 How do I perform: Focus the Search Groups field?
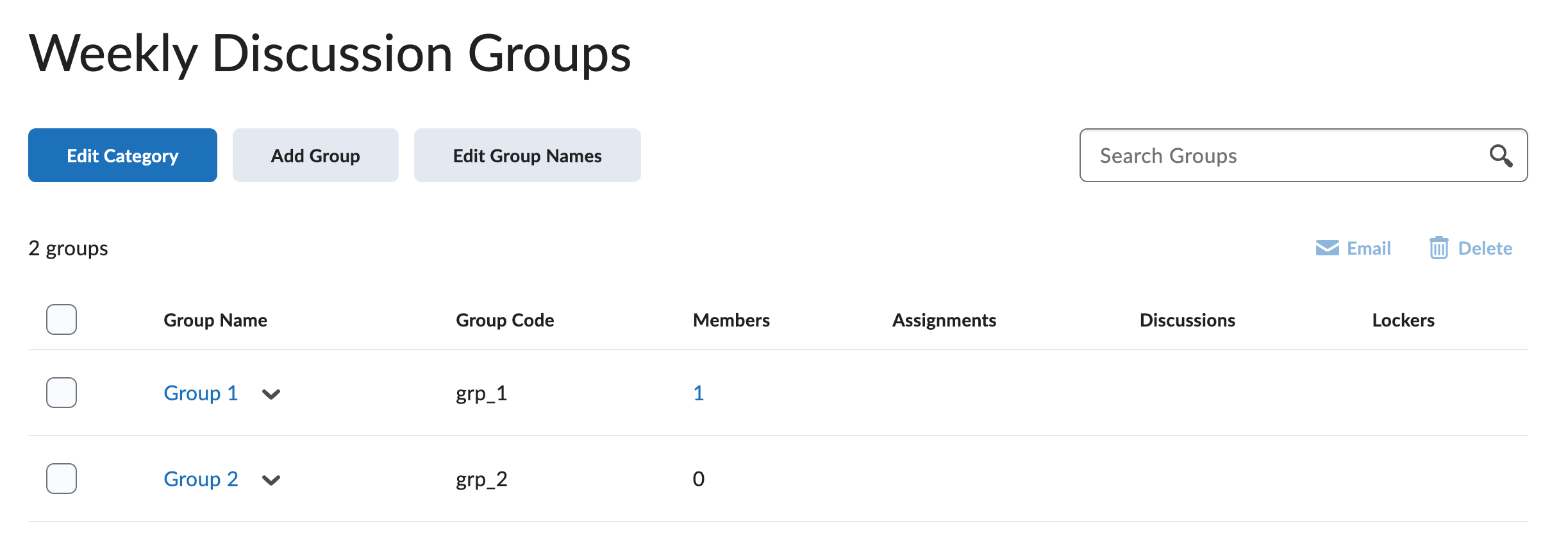1303,155
